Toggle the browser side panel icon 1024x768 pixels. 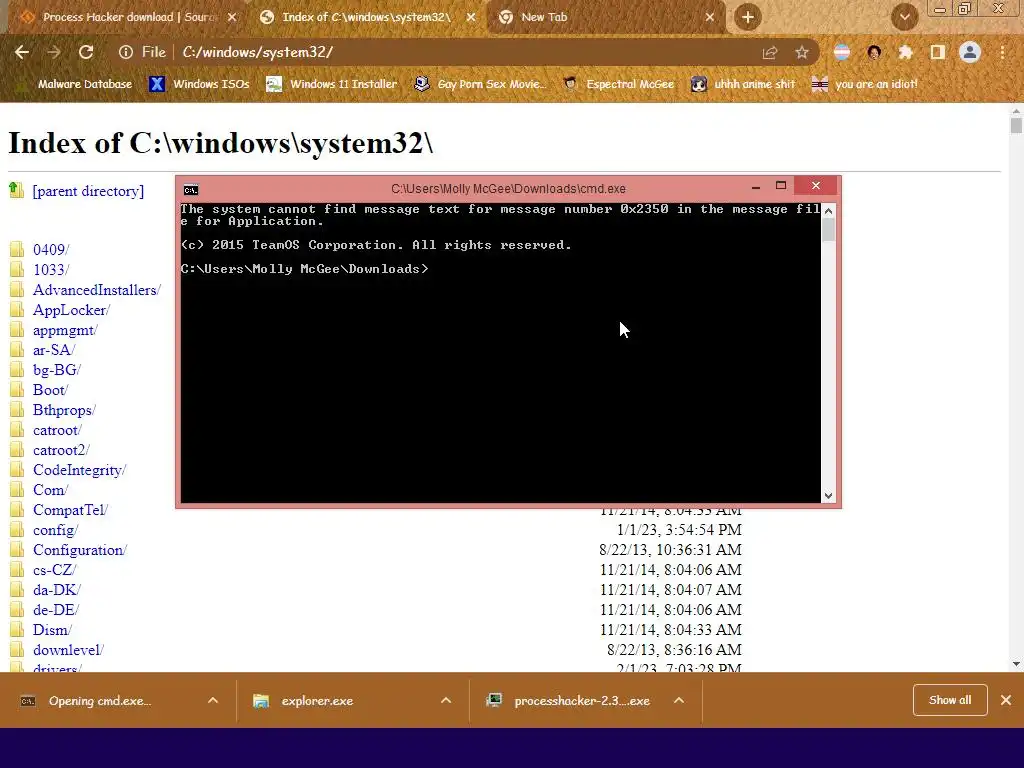tap(938, 52)
